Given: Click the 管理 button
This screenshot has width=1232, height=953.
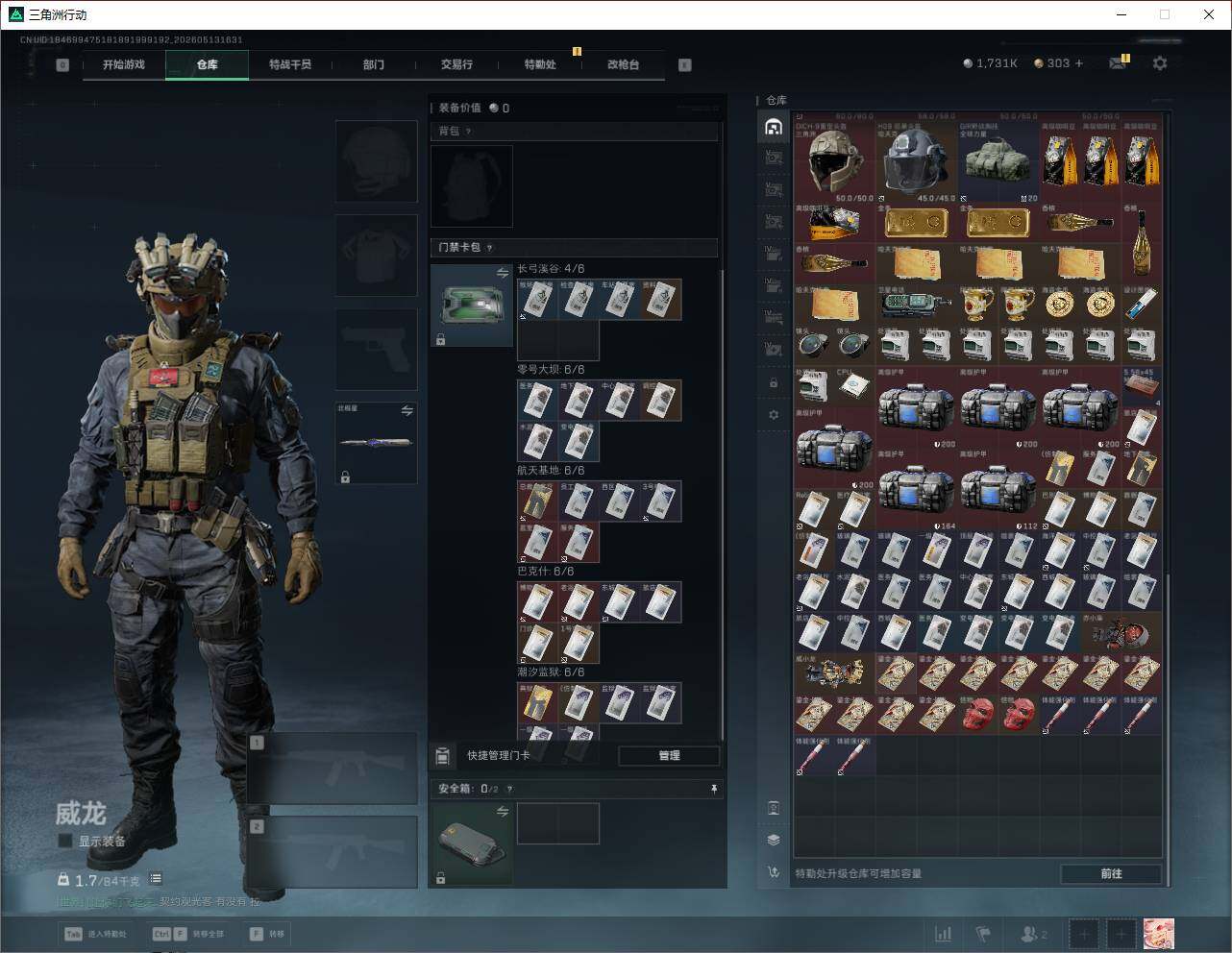Looking at the screenshot, I should point(669,756).
